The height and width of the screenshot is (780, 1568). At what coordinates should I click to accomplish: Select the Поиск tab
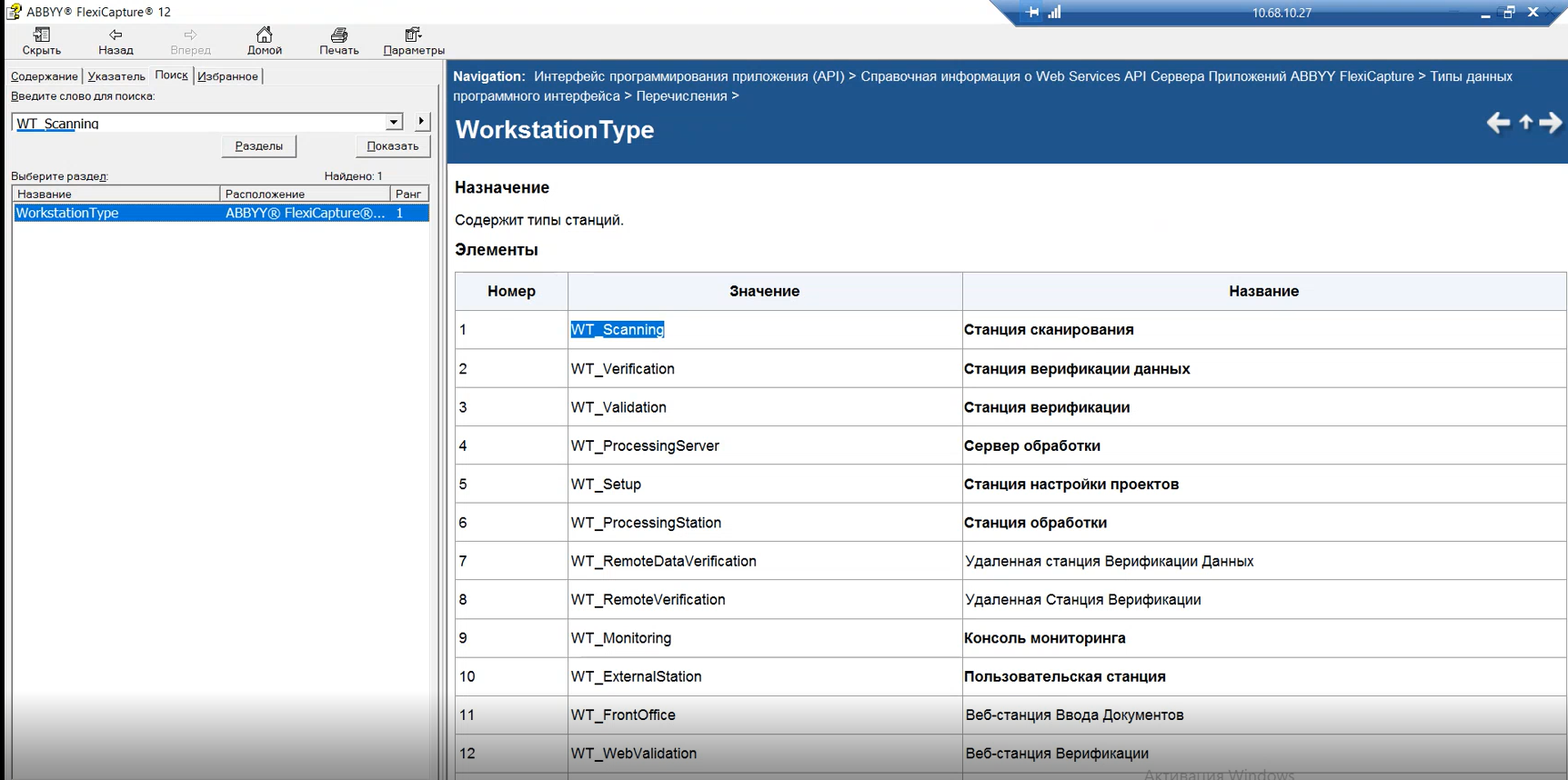(171, 75)
